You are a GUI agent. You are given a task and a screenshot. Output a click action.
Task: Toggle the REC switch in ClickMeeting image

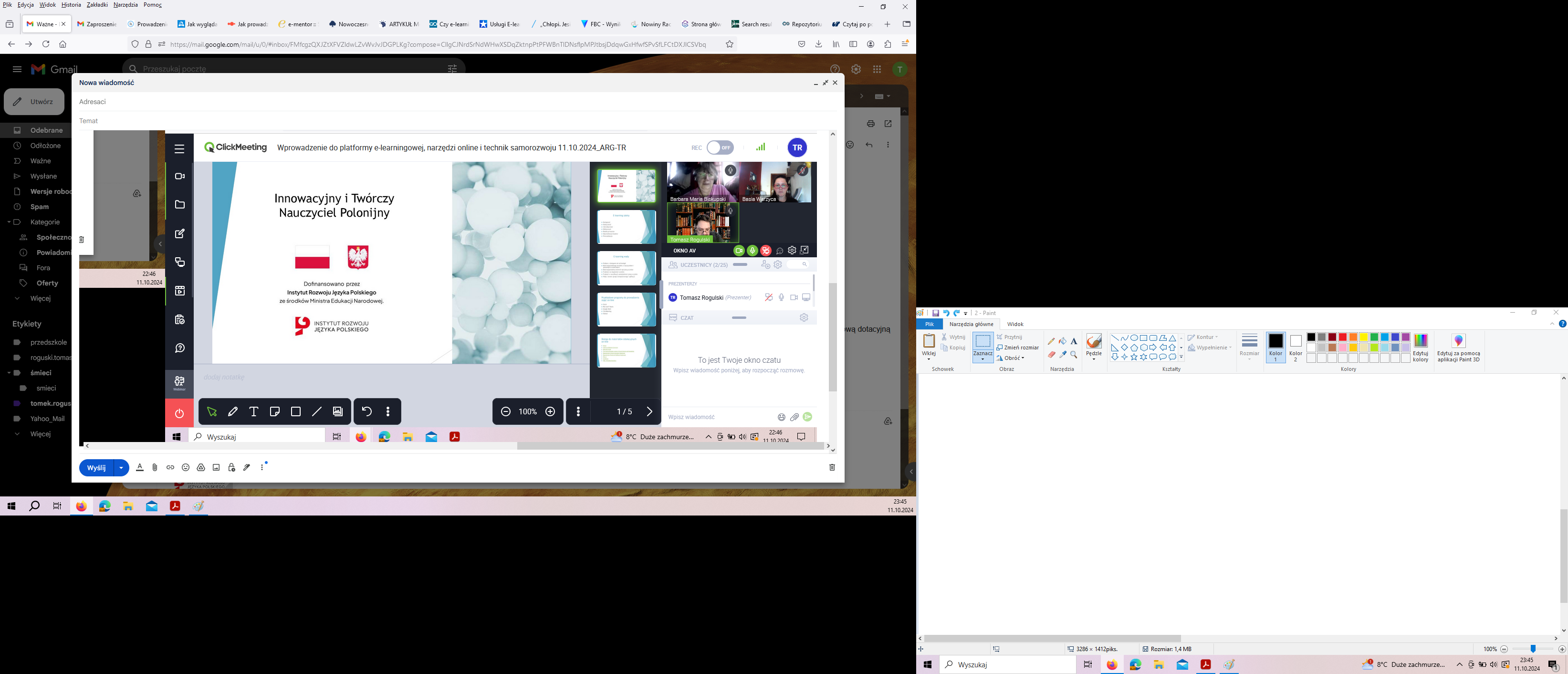click(720, 147)
